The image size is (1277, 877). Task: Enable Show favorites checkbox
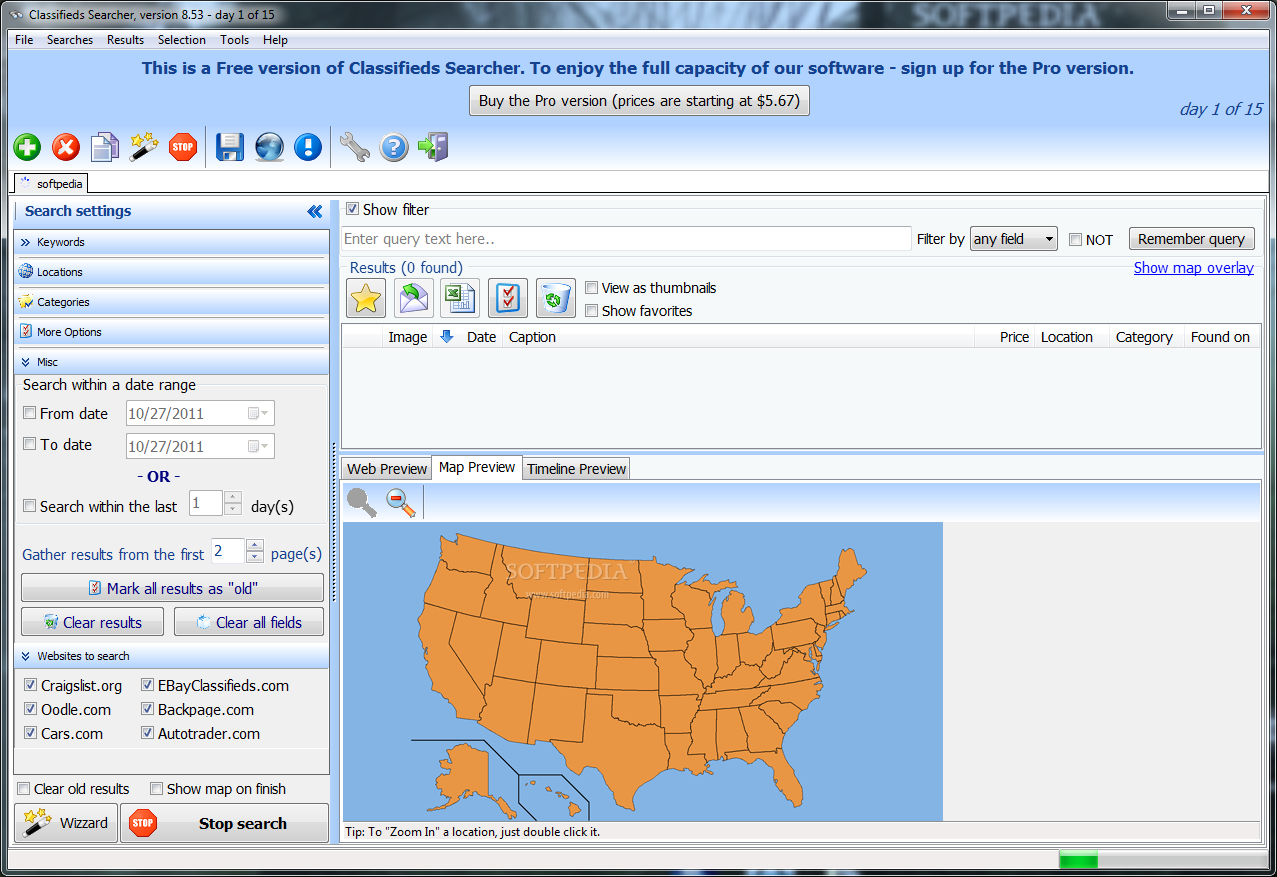(x=592, y=311)
